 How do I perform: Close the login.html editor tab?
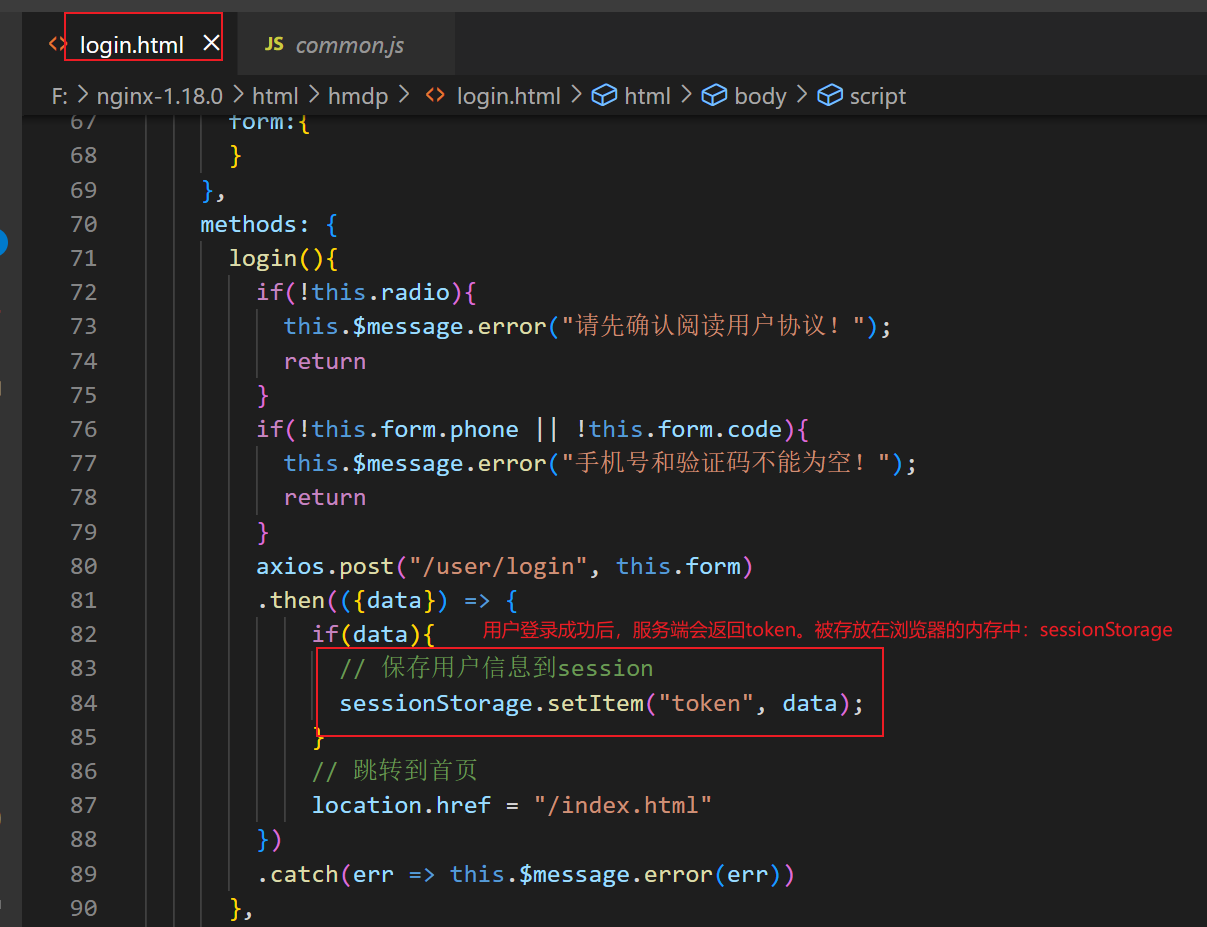pyautogui.click(x=211, y=43)
